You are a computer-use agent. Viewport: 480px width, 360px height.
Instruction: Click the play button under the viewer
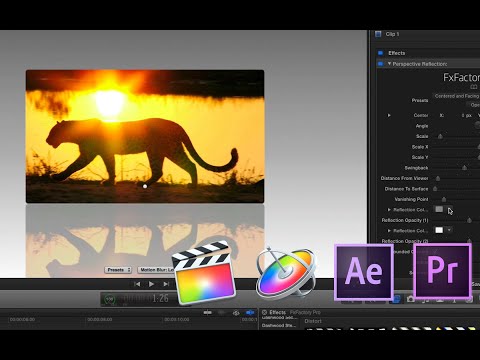pyautogui.click(x=151, y=284)
